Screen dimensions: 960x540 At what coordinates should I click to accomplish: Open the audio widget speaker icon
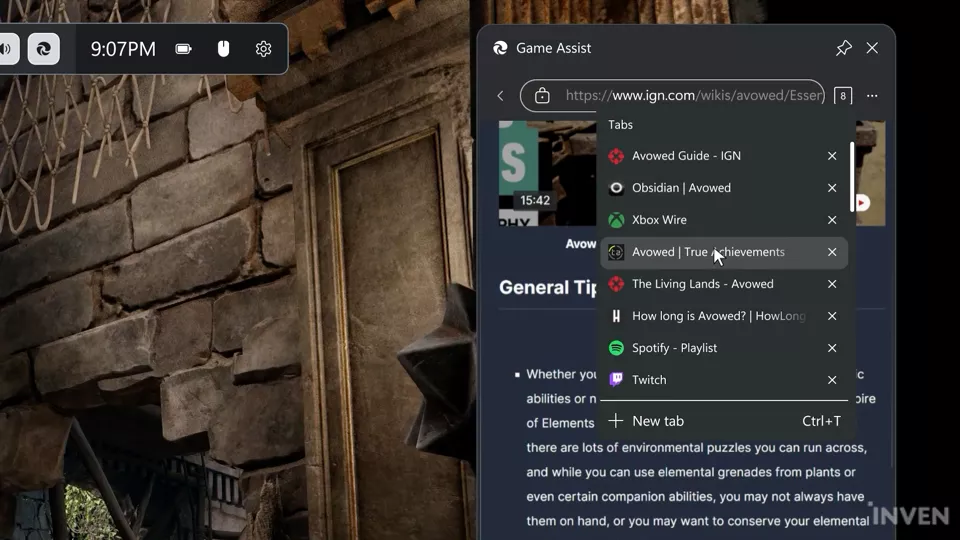coord(6,49)
